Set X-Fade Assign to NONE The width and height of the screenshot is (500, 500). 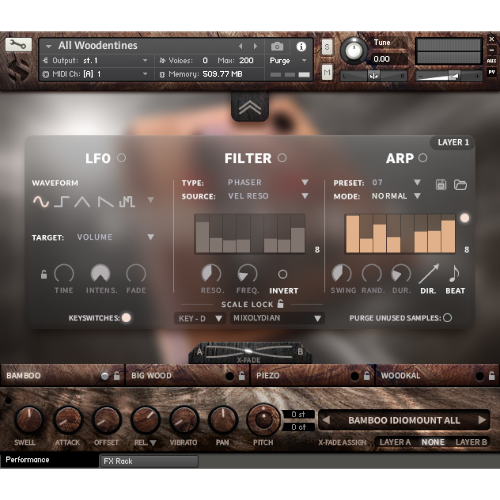coord(433,442)
